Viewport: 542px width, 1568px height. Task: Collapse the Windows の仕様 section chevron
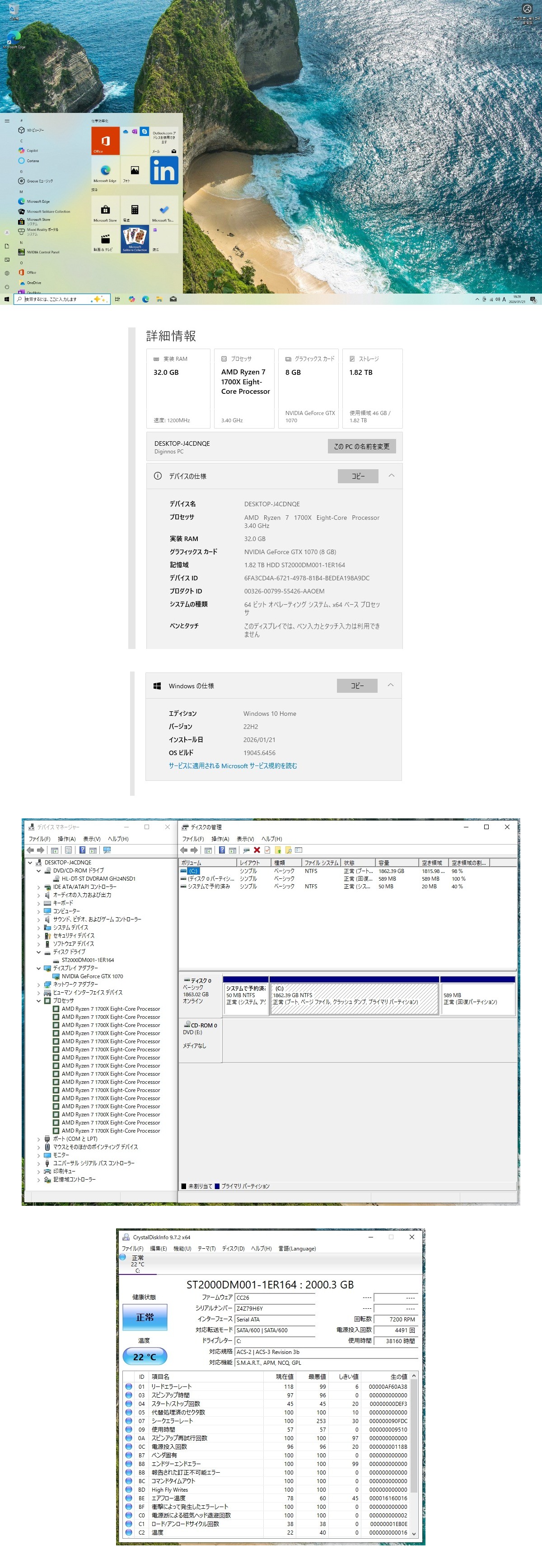tap(391, 686)
